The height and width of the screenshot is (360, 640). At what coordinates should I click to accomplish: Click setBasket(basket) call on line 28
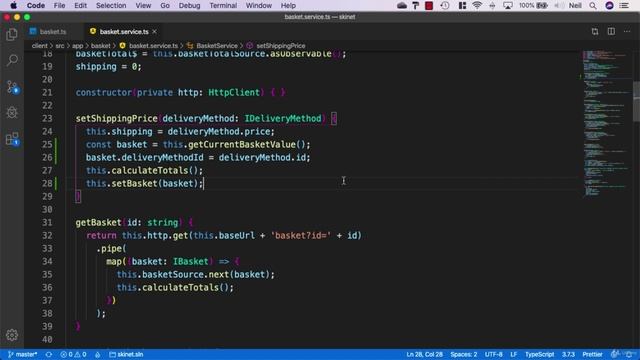155,183
